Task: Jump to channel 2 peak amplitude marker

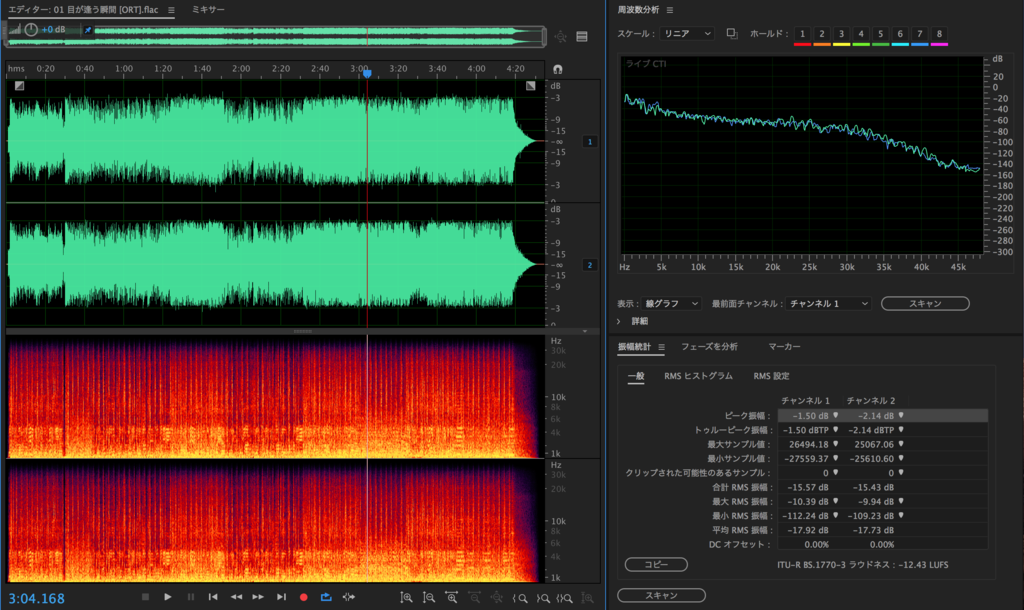Action: click(x=901, y=415)
